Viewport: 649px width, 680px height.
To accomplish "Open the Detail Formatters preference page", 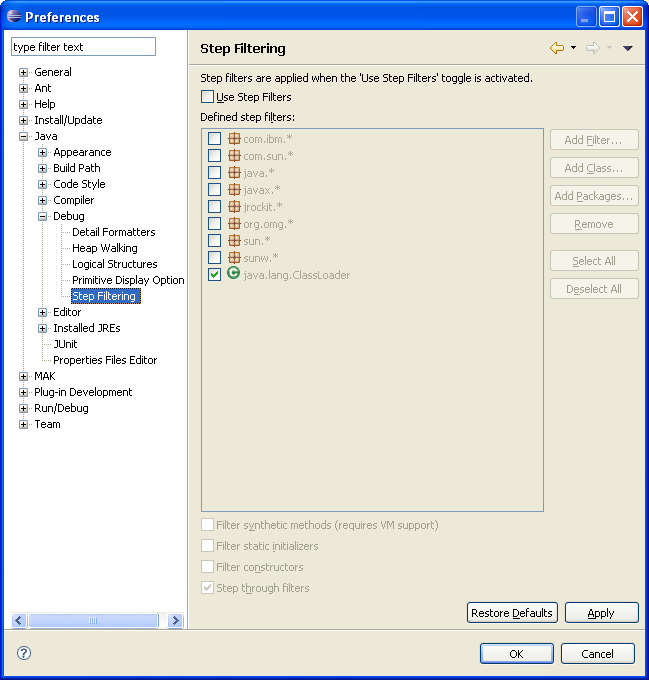I will click(113, 232).
